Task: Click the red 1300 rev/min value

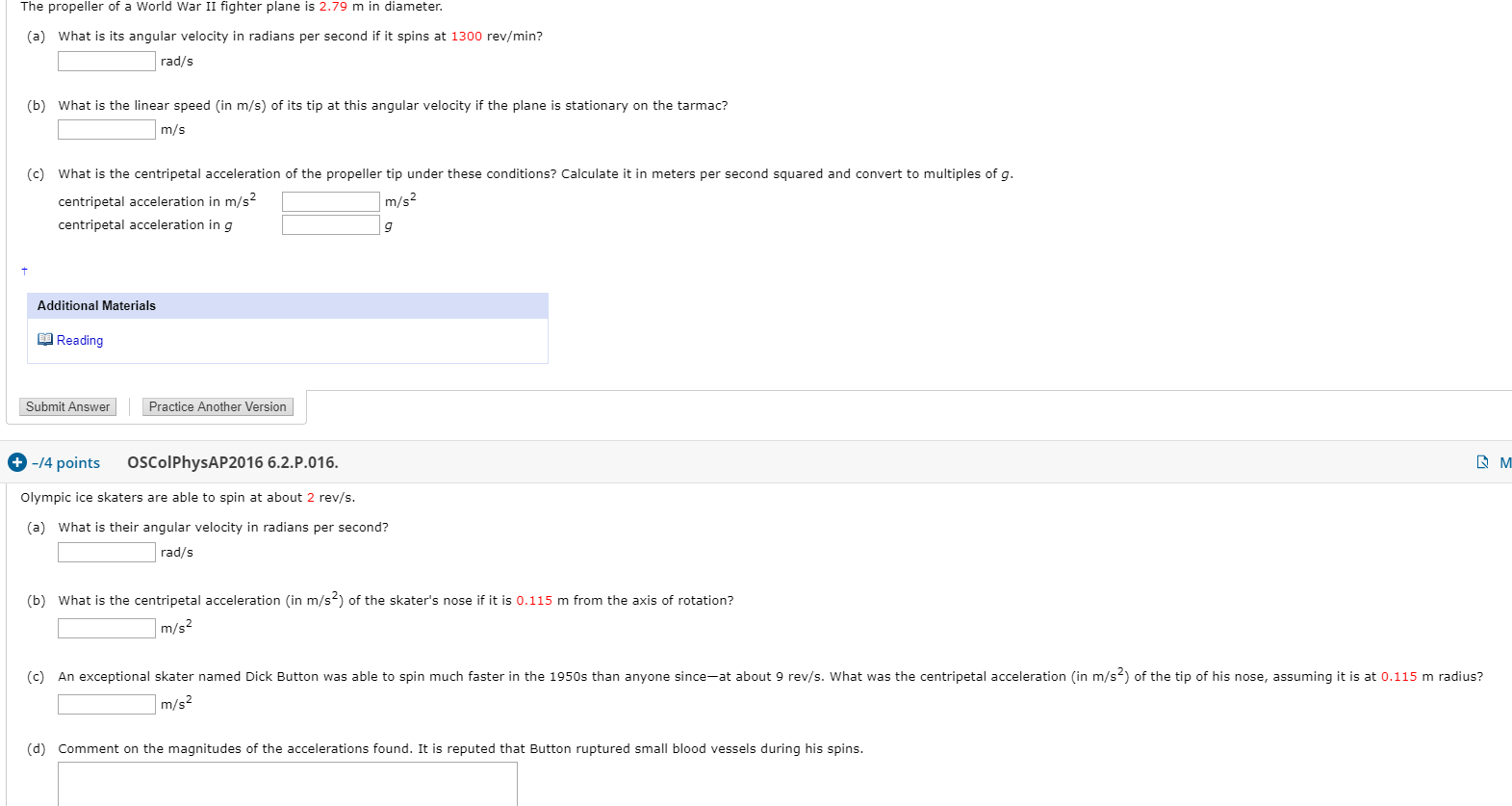Action: pos(467,37)
